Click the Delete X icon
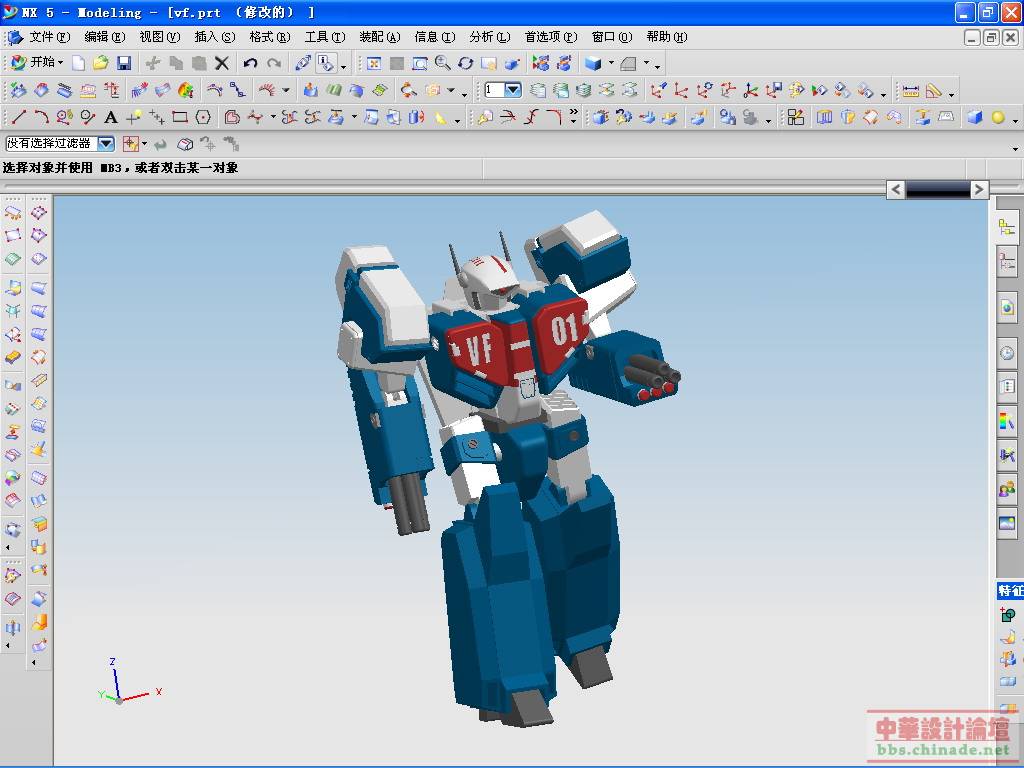 [x=222, y=63]
